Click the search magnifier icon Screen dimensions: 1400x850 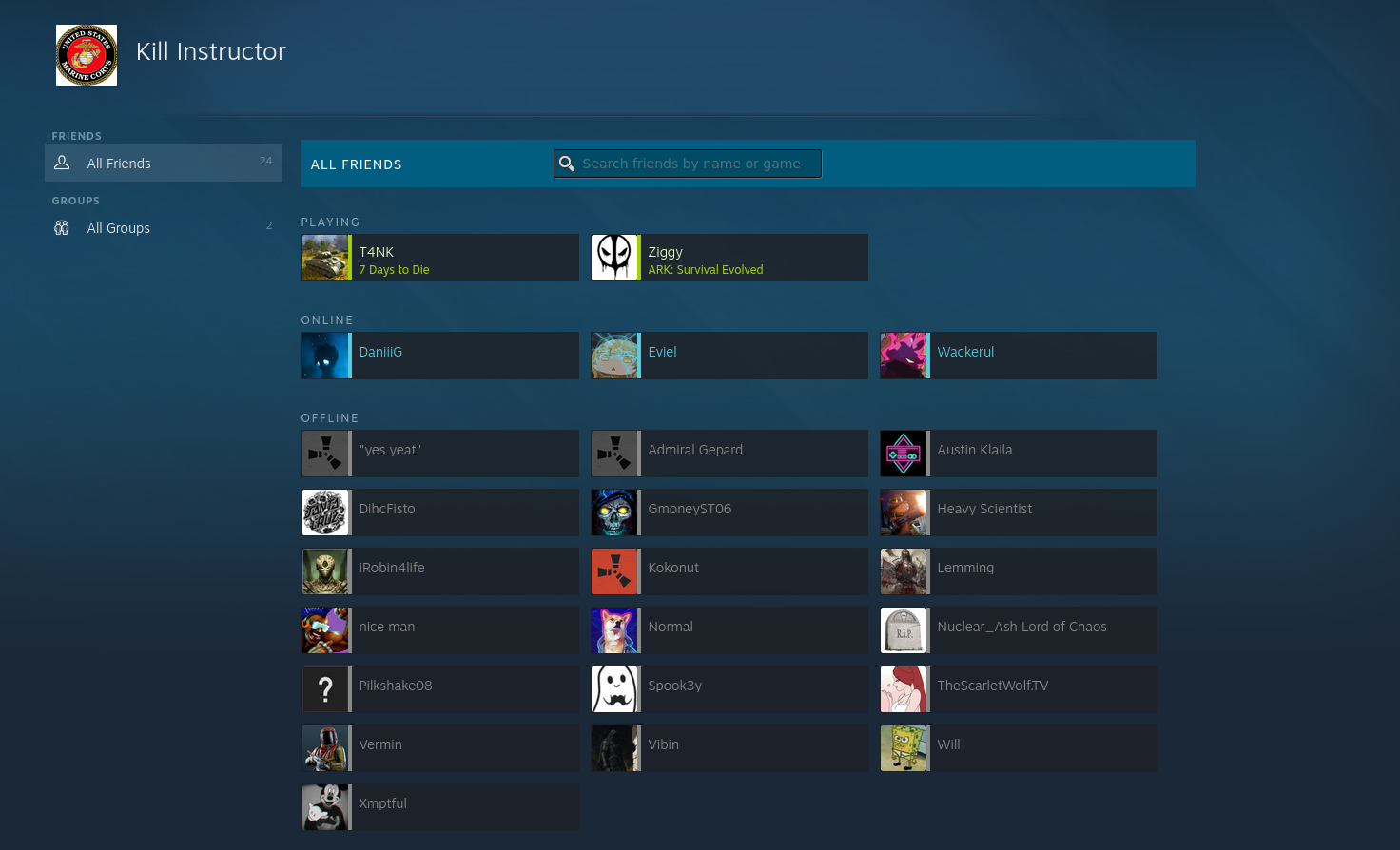(567, 164)
